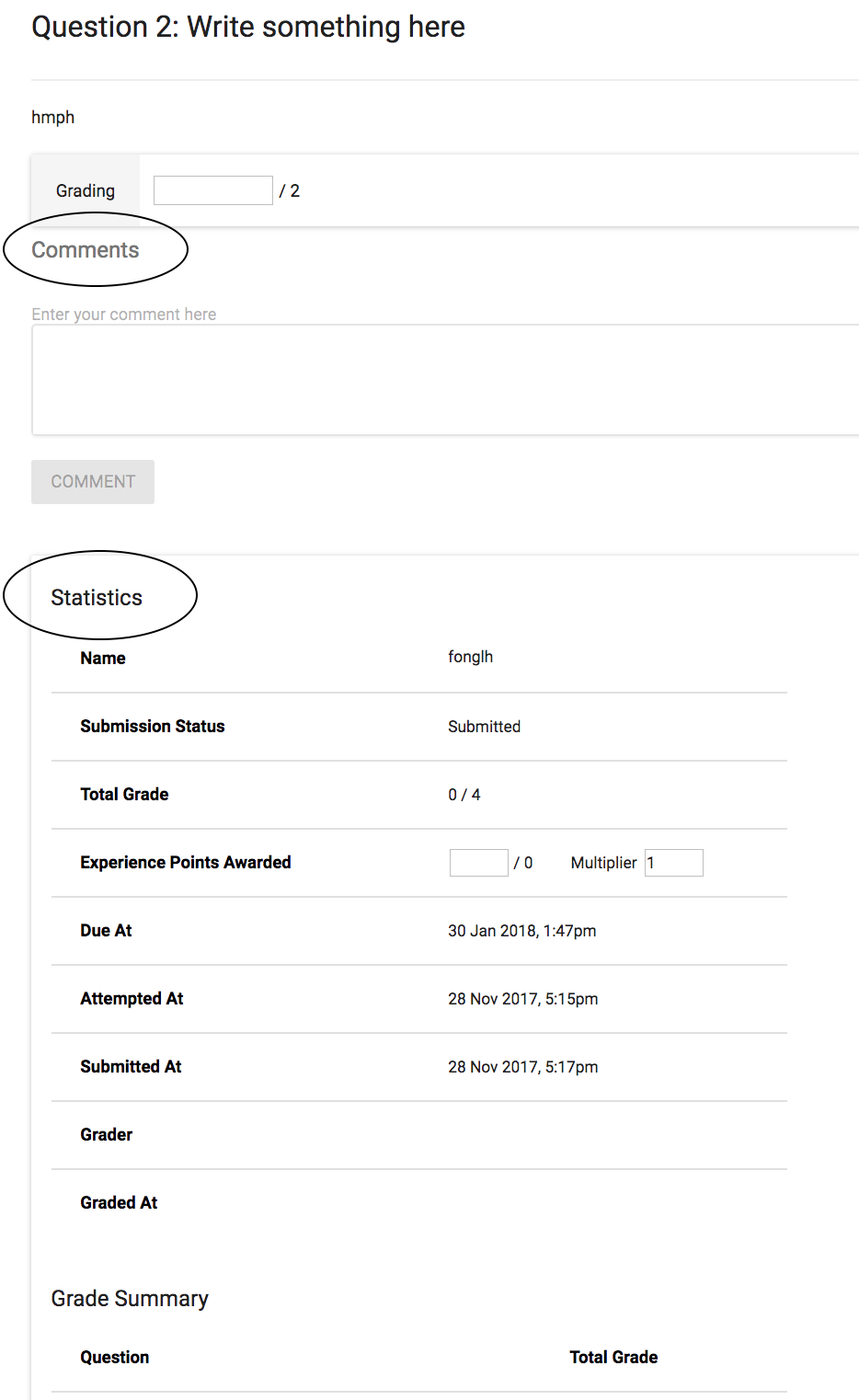Click the circled Comments section heading
Image resolution: width=859 pixels, height=1400 pixels.
pyautogui.click(x=85, y=248)
